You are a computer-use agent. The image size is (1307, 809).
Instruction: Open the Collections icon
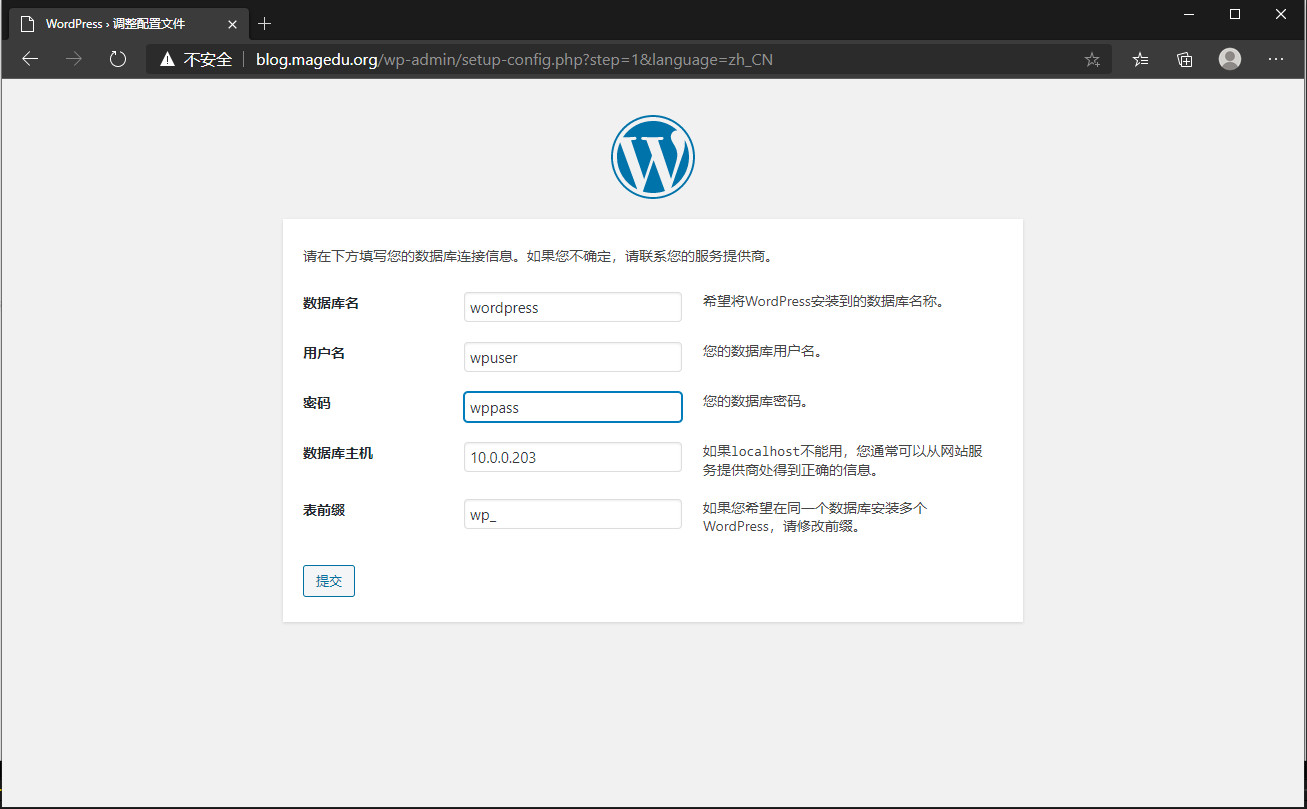tap(1185, 60)
